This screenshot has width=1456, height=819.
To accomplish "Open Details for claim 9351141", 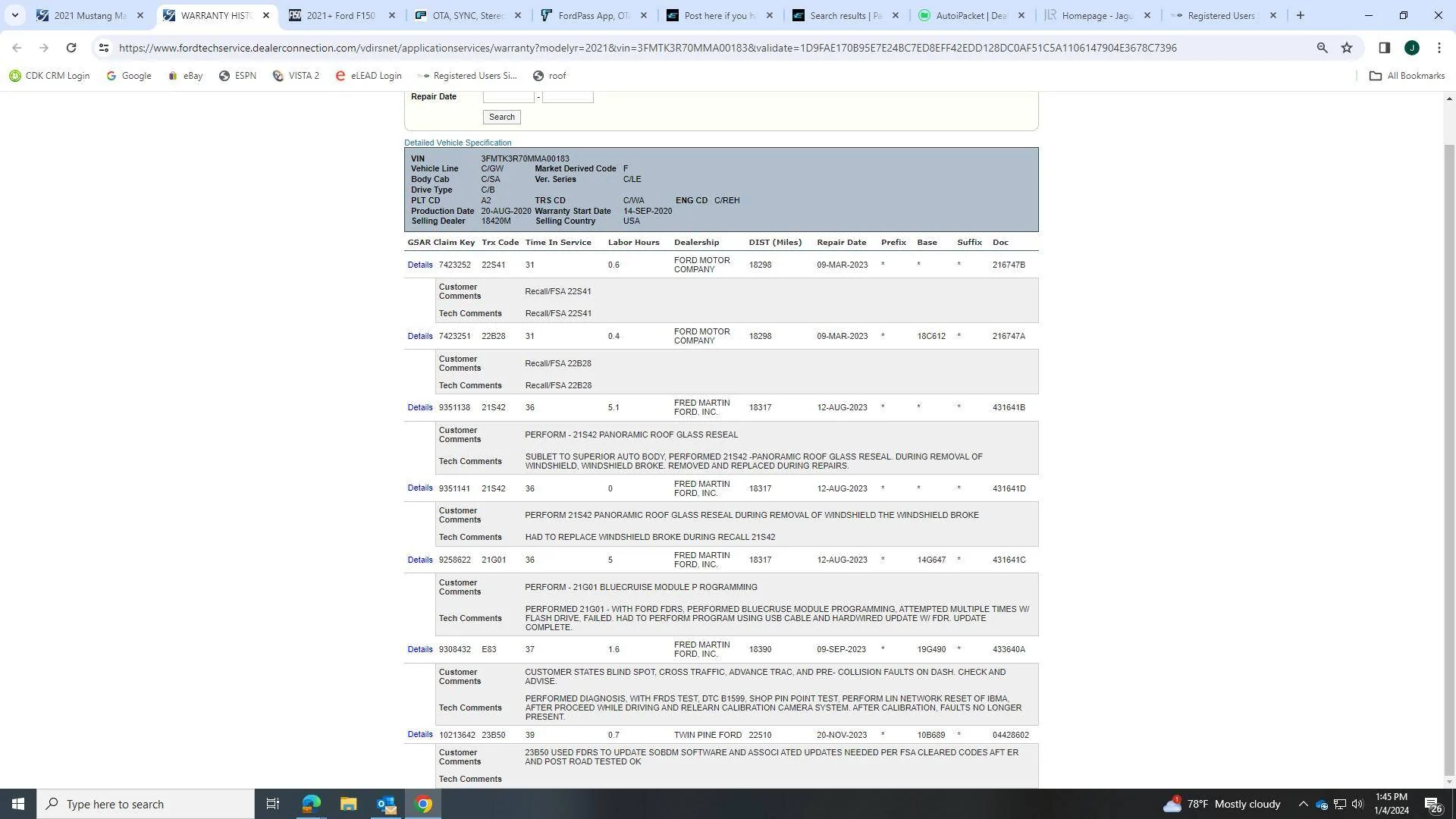I will 419,488.
